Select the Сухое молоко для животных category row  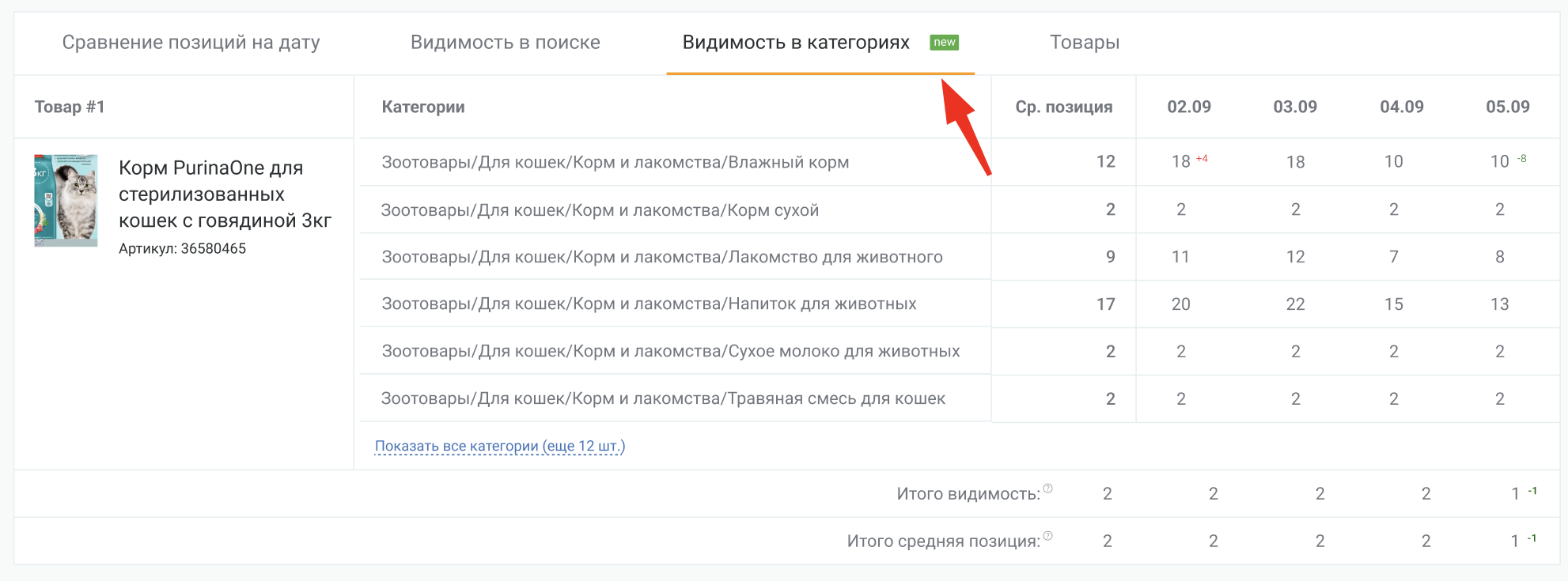click(x=675, y=351)
